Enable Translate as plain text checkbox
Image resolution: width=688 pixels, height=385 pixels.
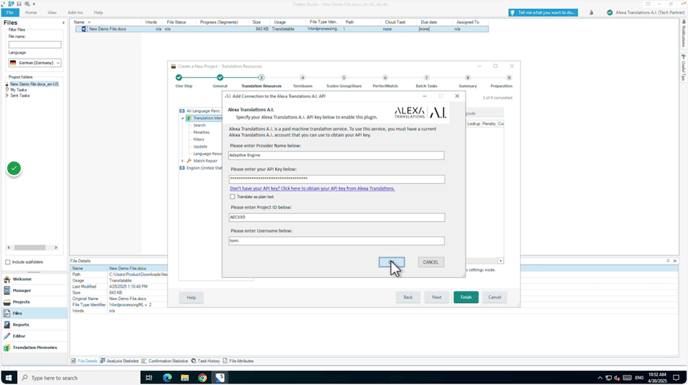click(233, 197)
